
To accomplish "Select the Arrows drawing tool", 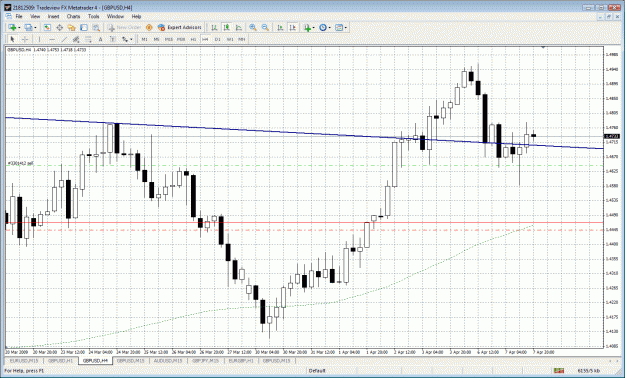I will 125,39.
